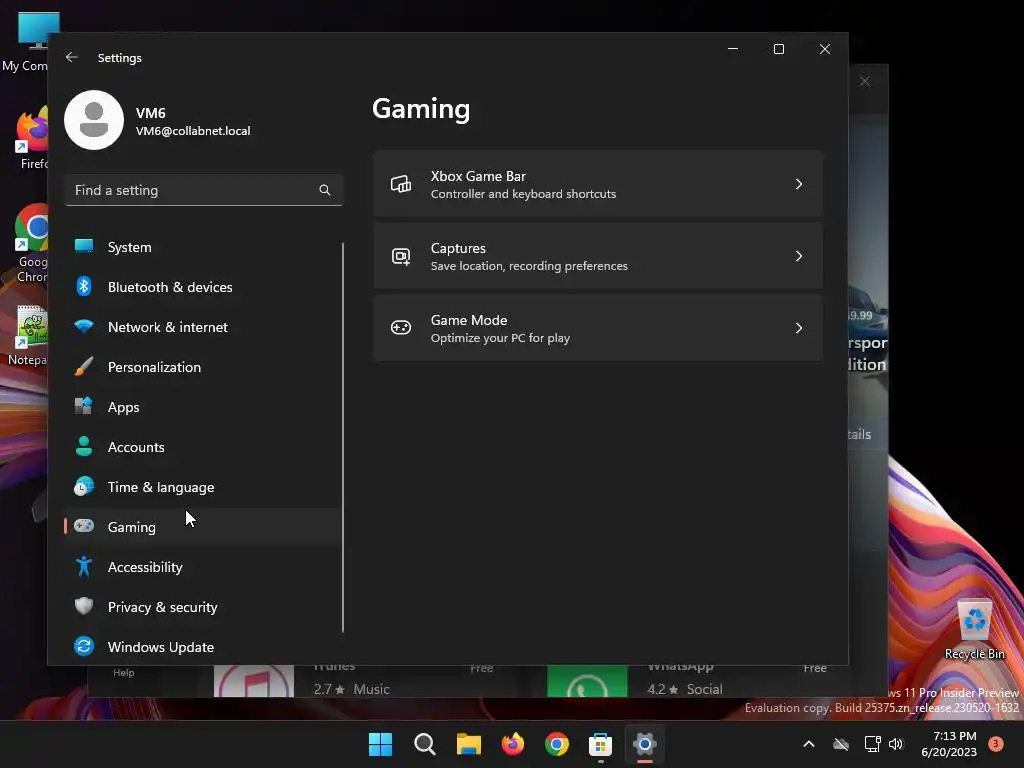Click the taskbar clock showing 7:13 PM
1024x768 pixels.
tap(949, 744)
